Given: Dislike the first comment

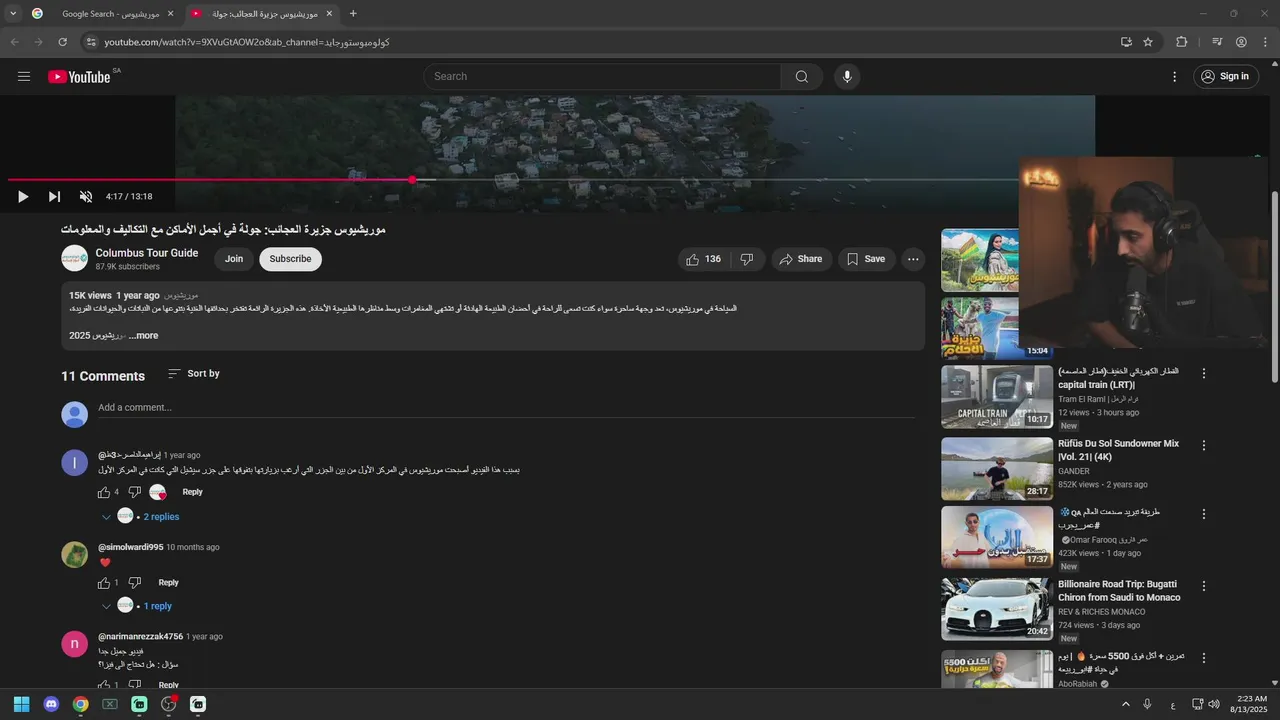Looking at the screenshot, I should [x=135, y=492].
